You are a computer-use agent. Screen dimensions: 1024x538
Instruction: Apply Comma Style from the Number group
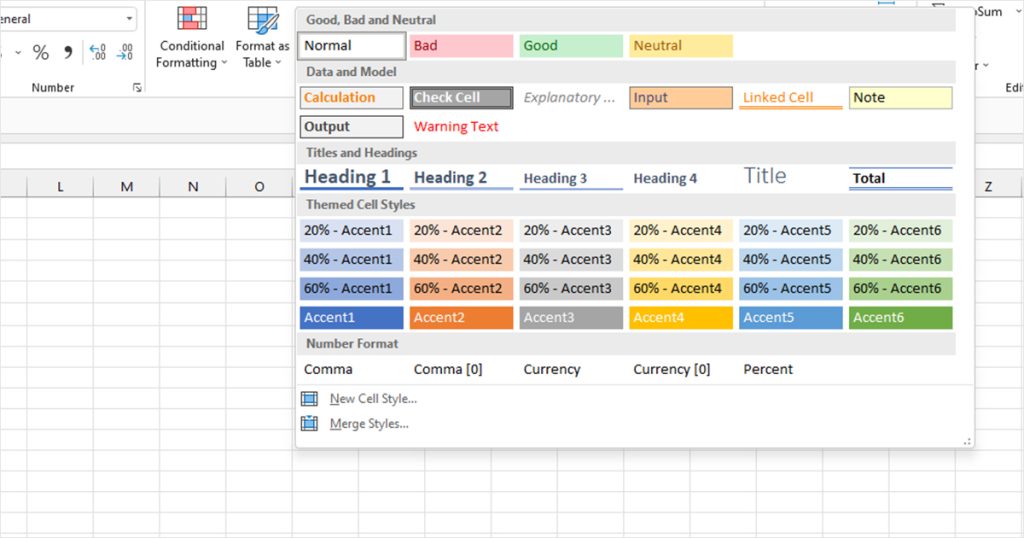[x=68, y=52]
